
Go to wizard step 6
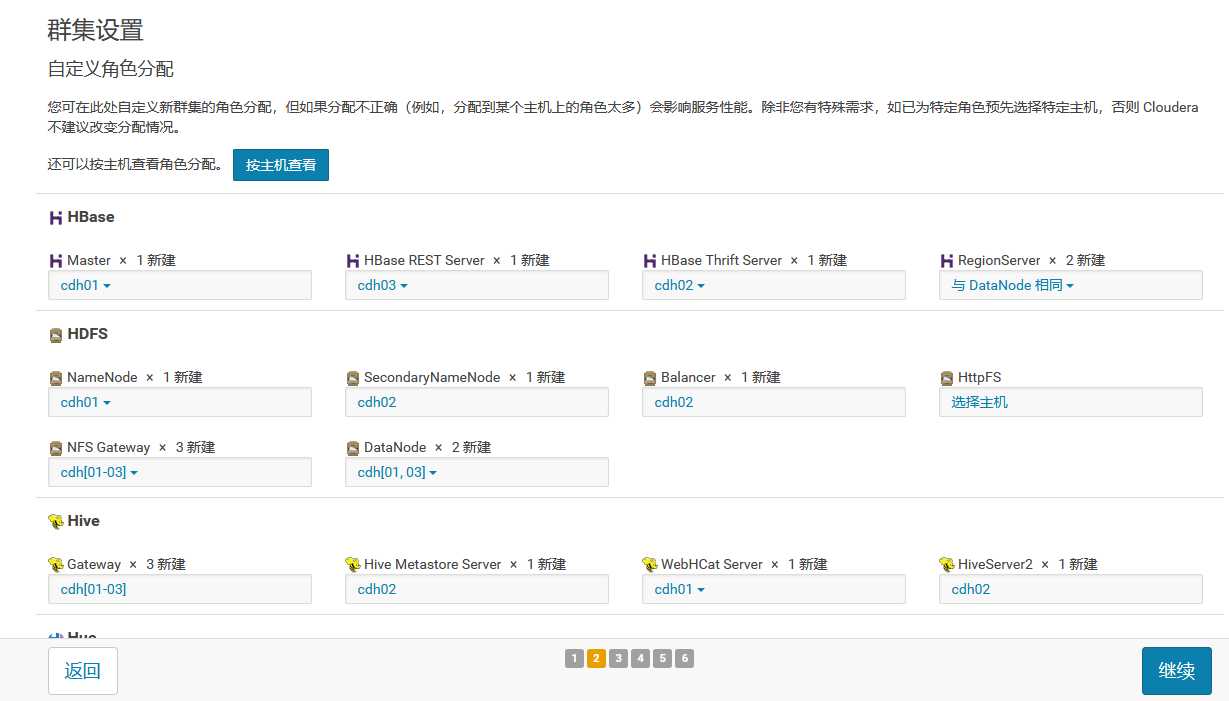coord(684,658)
